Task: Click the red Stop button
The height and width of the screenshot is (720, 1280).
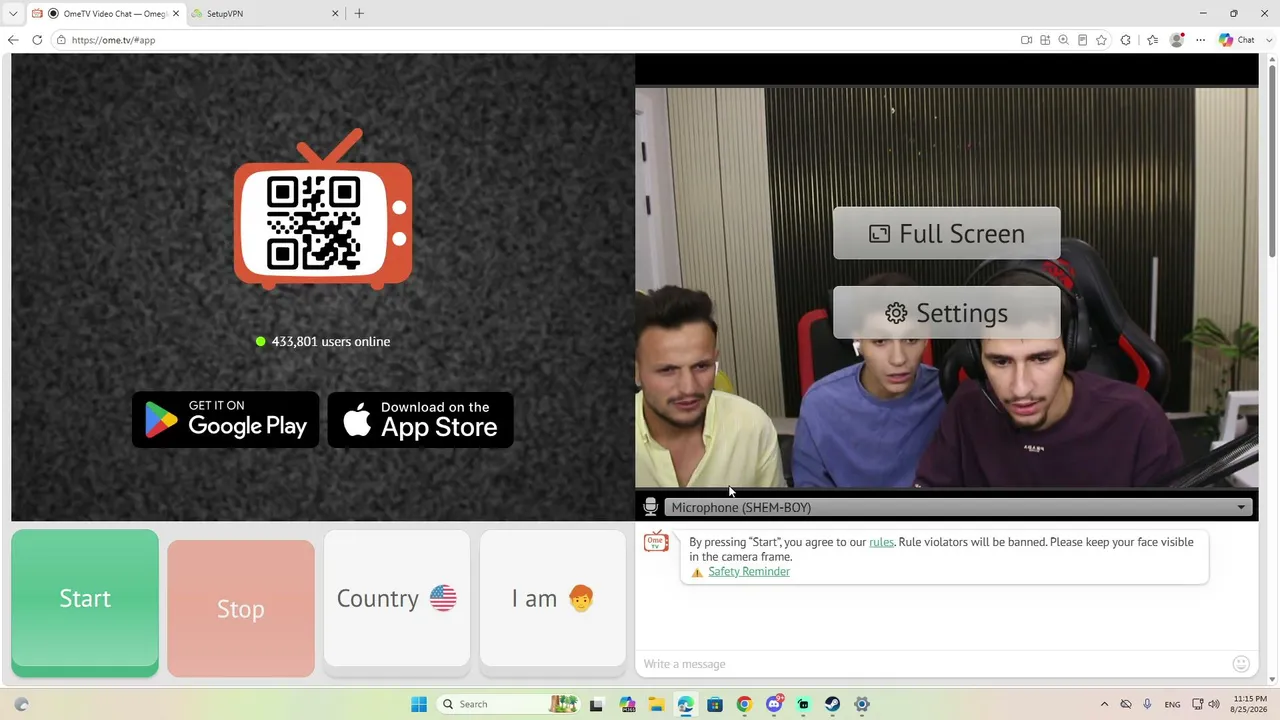Action: (x=241, y=609)
